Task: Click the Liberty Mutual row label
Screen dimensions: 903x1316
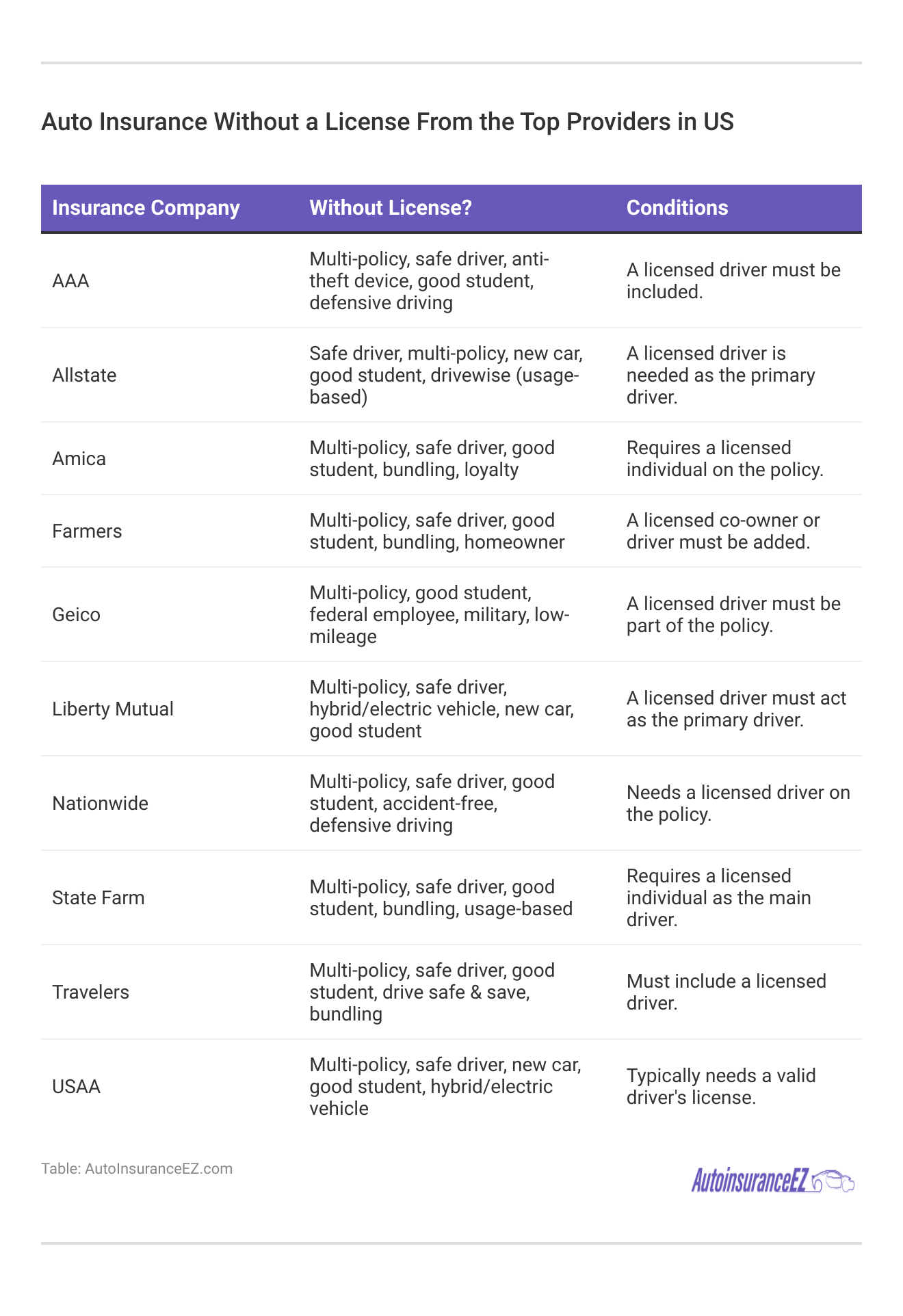Action: coord(113,709)
